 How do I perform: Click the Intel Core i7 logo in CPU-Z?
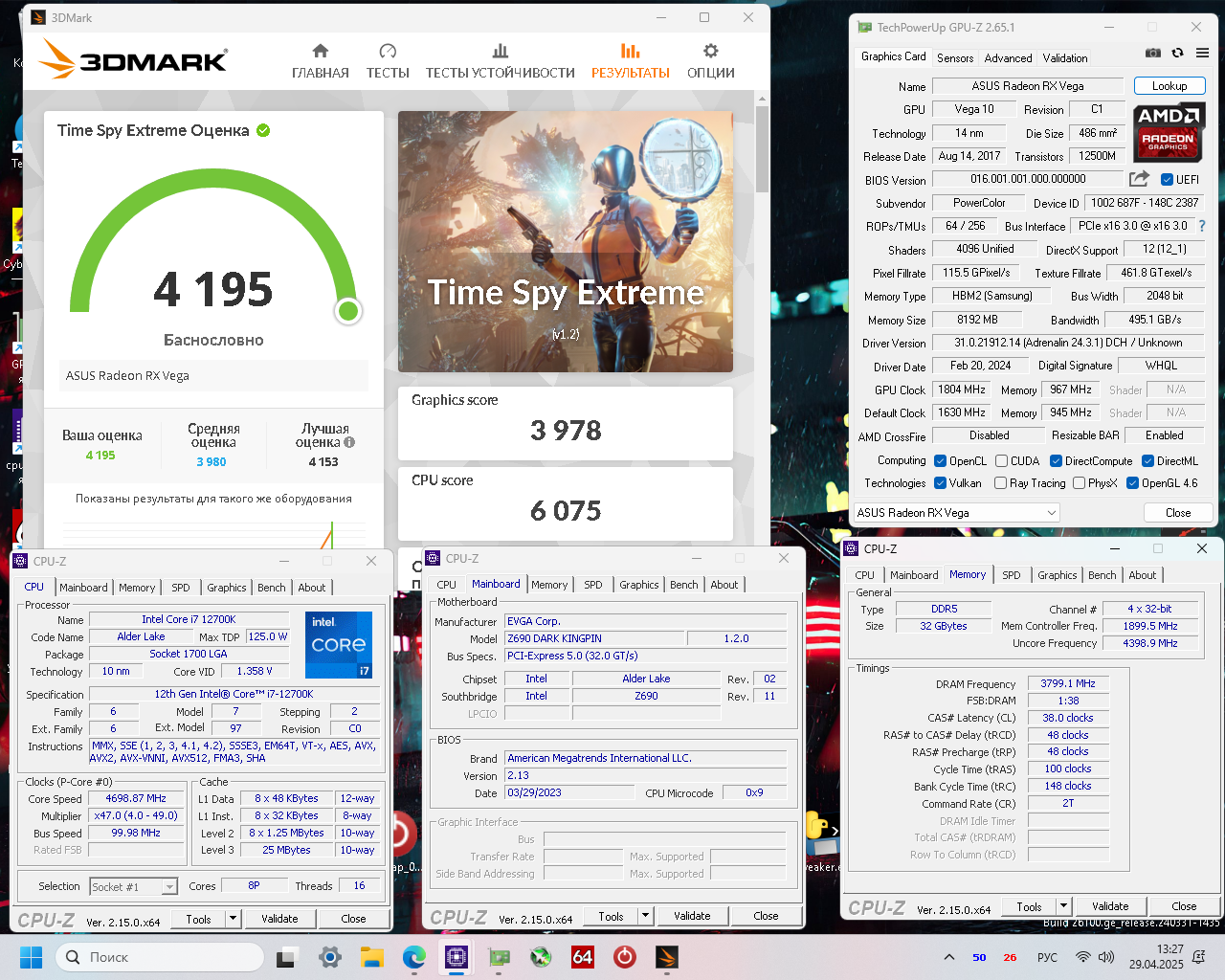(x=339, y=644)
